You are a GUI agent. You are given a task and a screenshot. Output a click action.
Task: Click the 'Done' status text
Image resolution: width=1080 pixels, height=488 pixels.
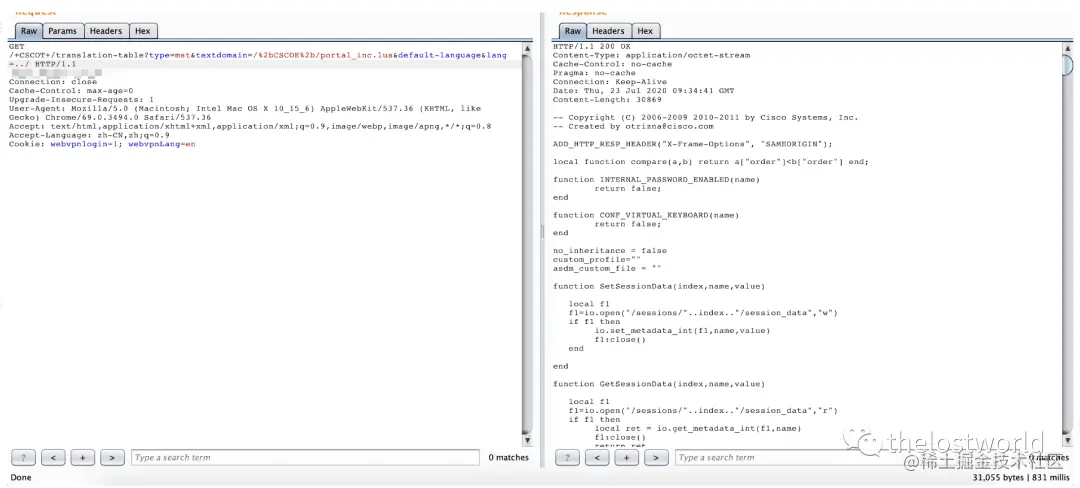coord(21,477)
